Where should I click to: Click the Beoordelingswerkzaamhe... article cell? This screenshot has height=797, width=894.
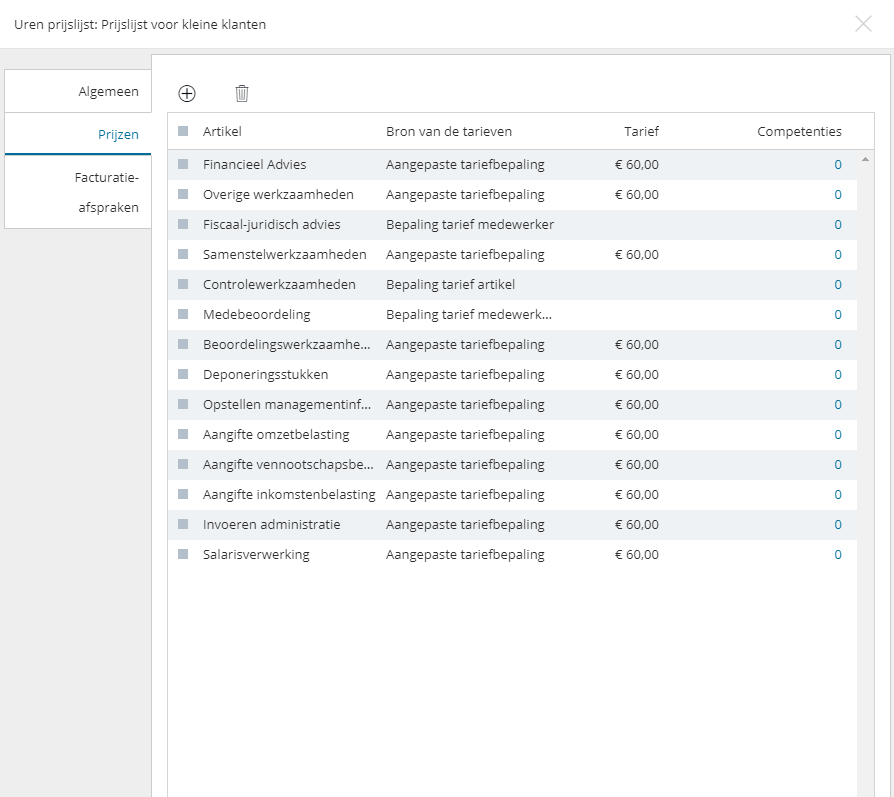pos(287,344)
